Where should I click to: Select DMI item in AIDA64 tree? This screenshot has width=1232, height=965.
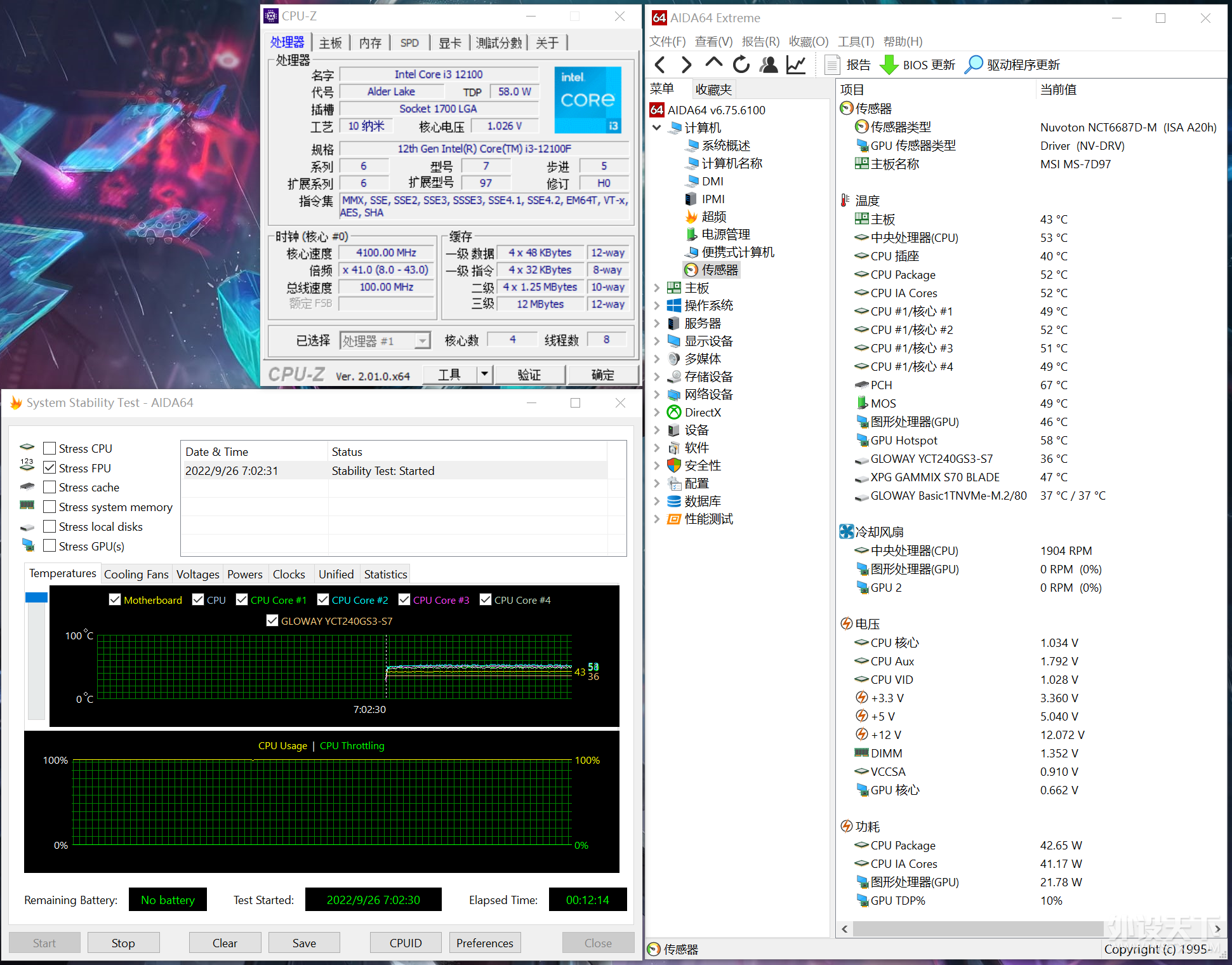(705, 181)
